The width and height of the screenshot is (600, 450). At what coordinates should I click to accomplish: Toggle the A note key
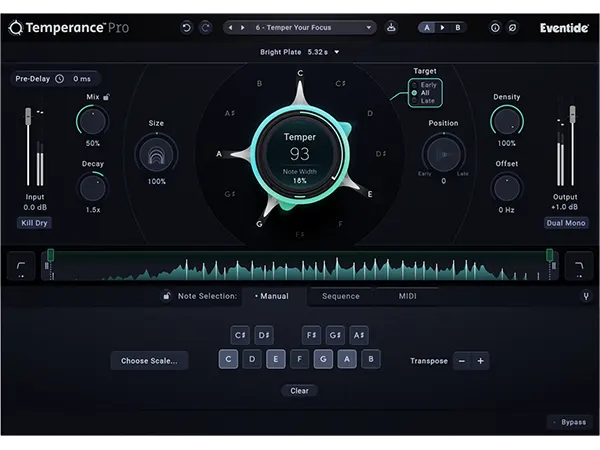[347, 359]
